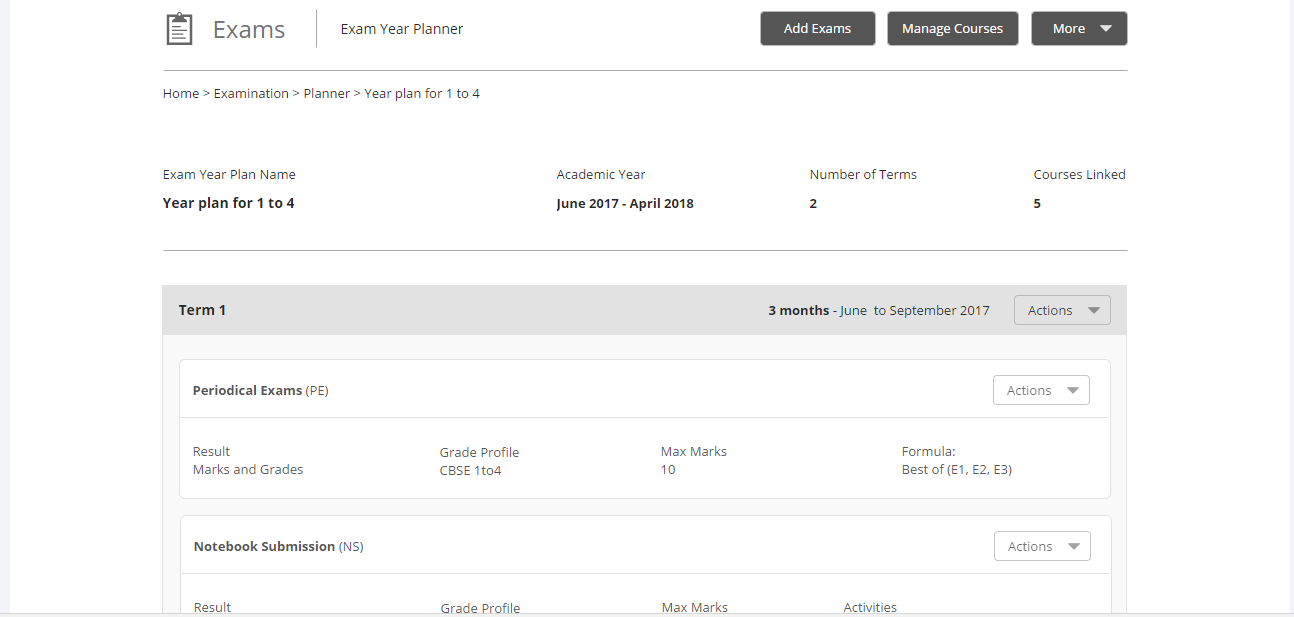Screen dimensions: 1294x617
Task: Select the Notebook Submission (NS) title
Action: tap(278, 546)
